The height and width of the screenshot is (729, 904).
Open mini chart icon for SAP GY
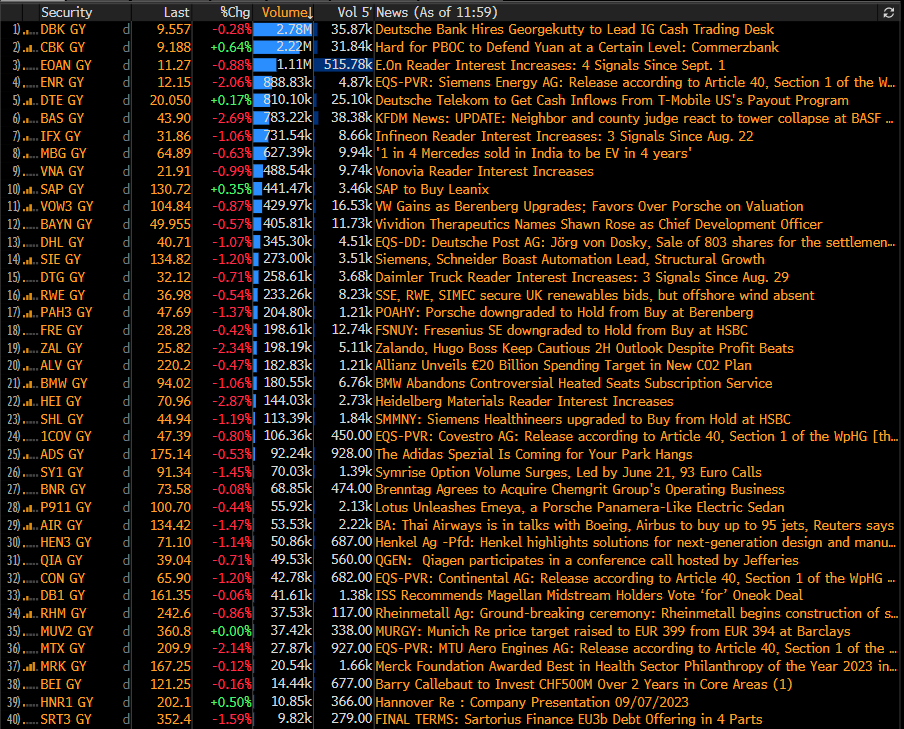point(31,190)
